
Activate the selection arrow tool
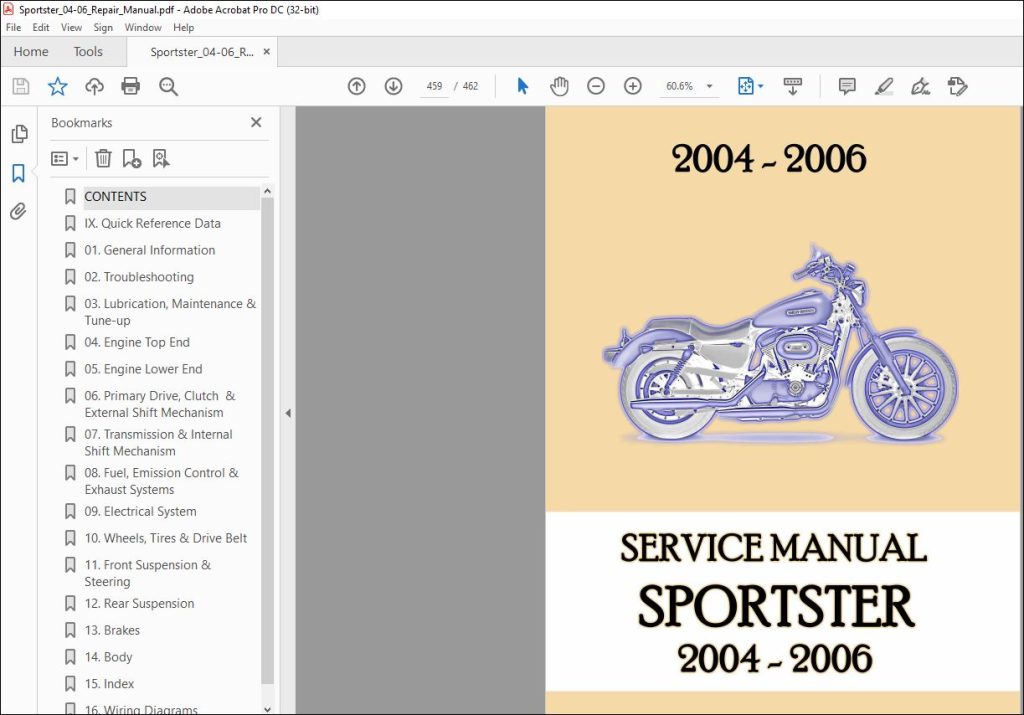[522, 86]
